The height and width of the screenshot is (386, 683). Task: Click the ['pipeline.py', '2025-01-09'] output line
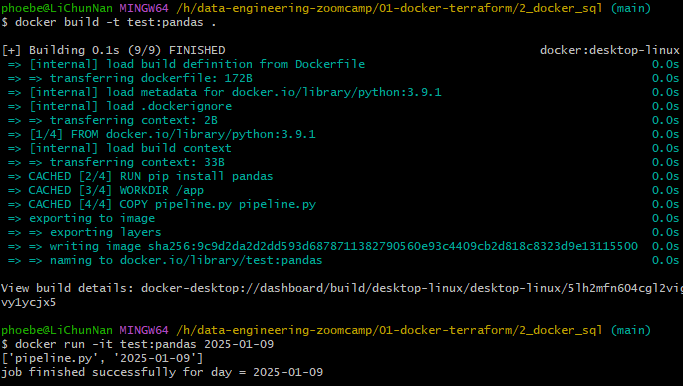tap(102, 358)
